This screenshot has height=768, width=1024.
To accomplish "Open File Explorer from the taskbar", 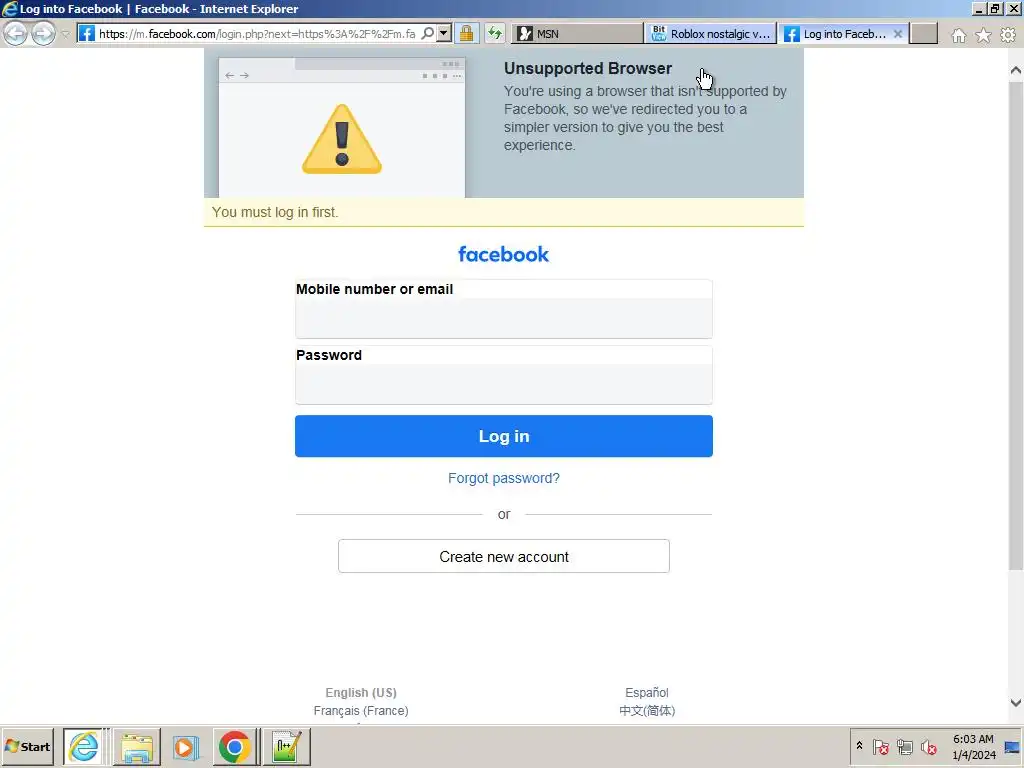I will 136,746.
